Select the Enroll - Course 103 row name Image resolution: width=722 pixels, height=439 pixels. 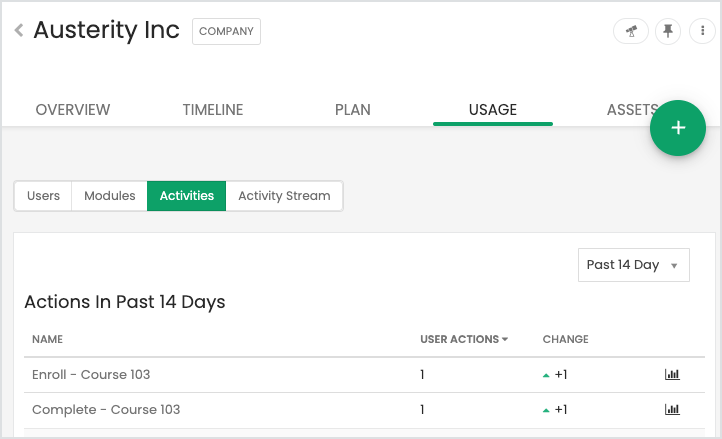click(91, 375)
